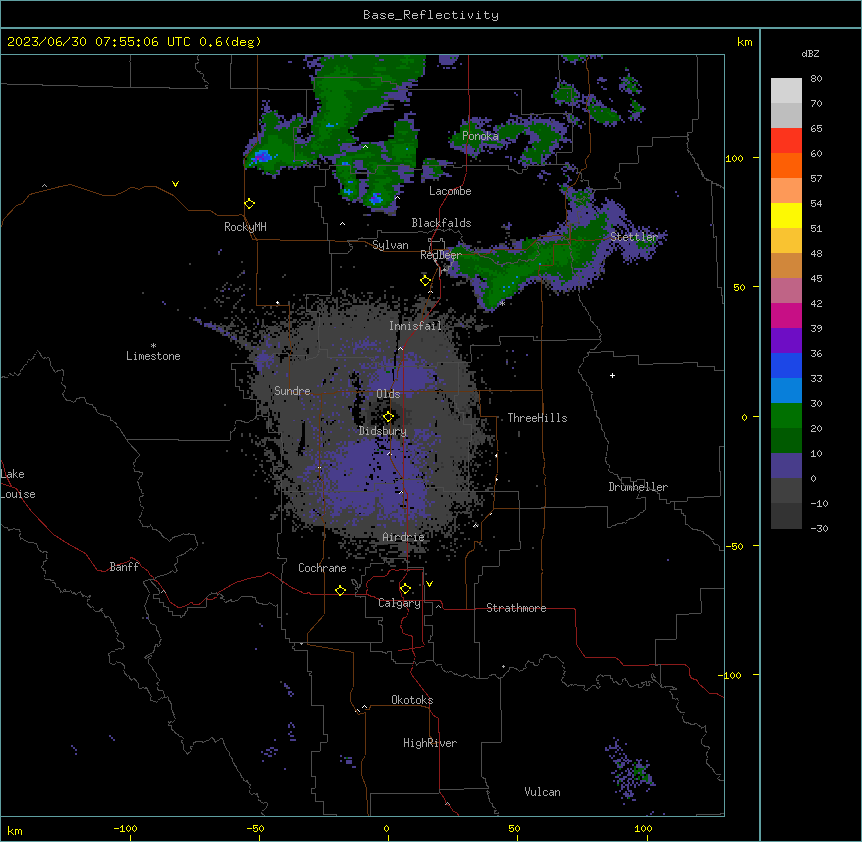Pick the red 65 dBZ legend swatch
The image size is (862, 842).
coord(786,141)
